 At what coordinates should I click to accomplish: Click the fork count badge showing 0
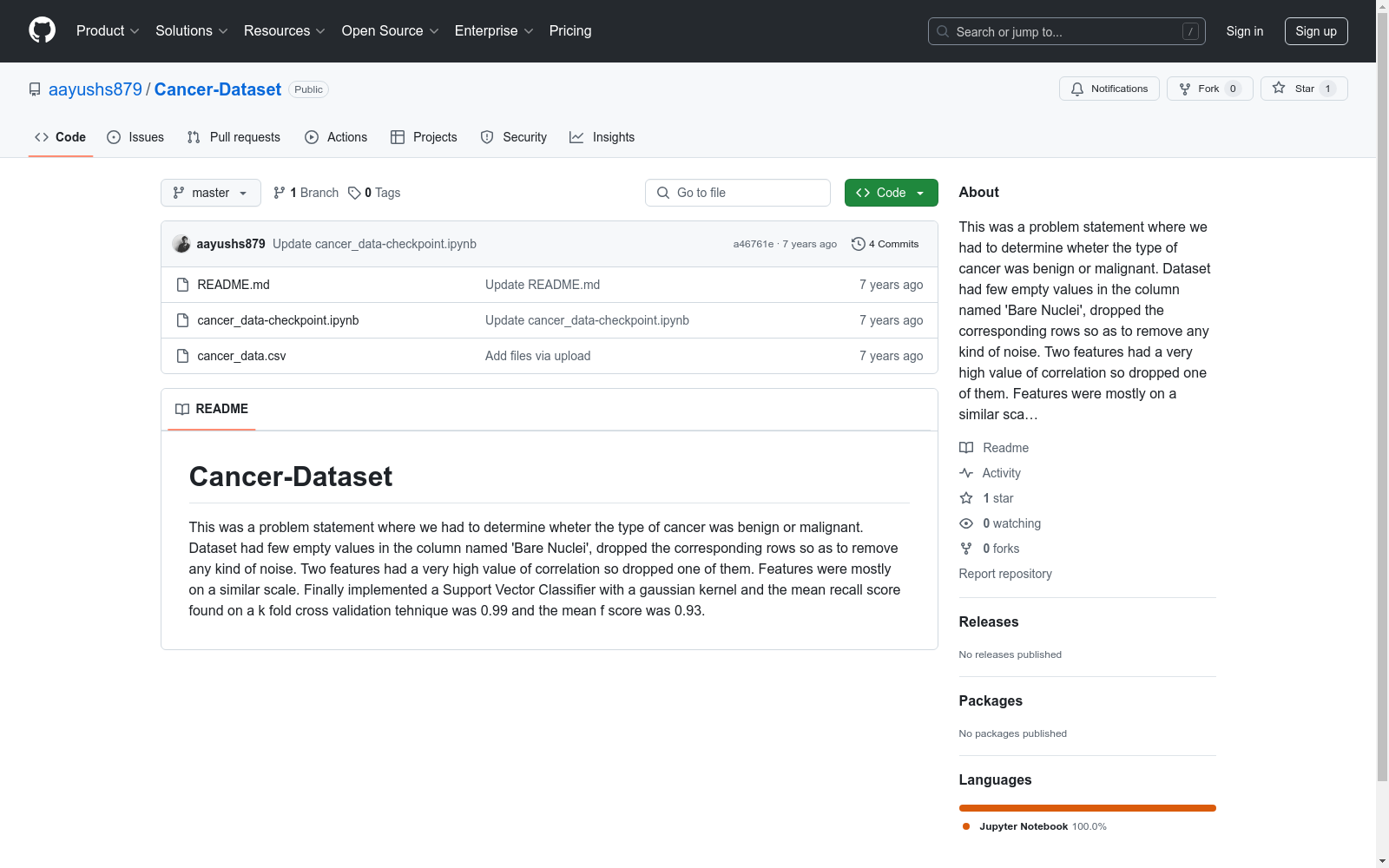click(x=1233, y=89)
